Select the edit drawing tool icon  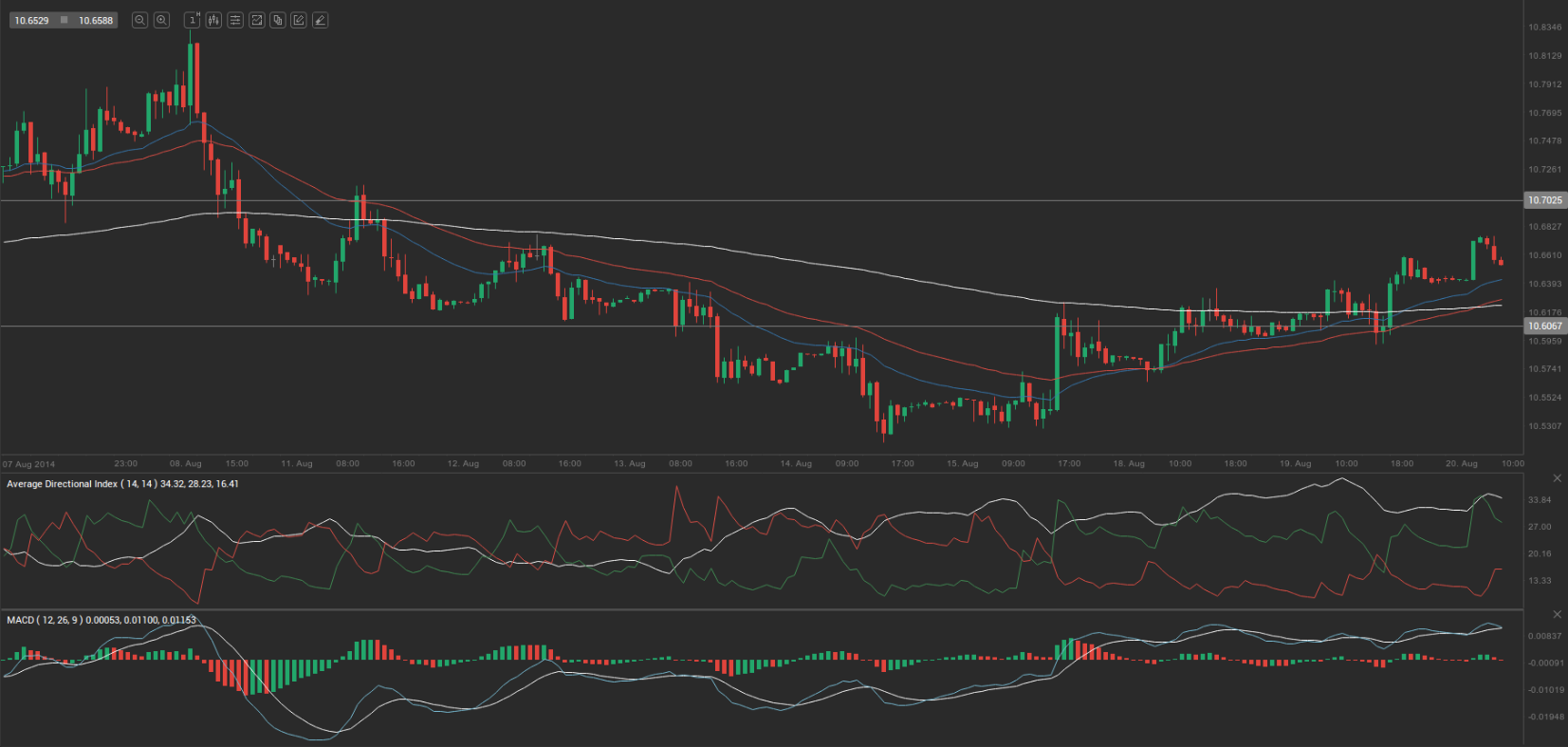[x=299, y=20]
